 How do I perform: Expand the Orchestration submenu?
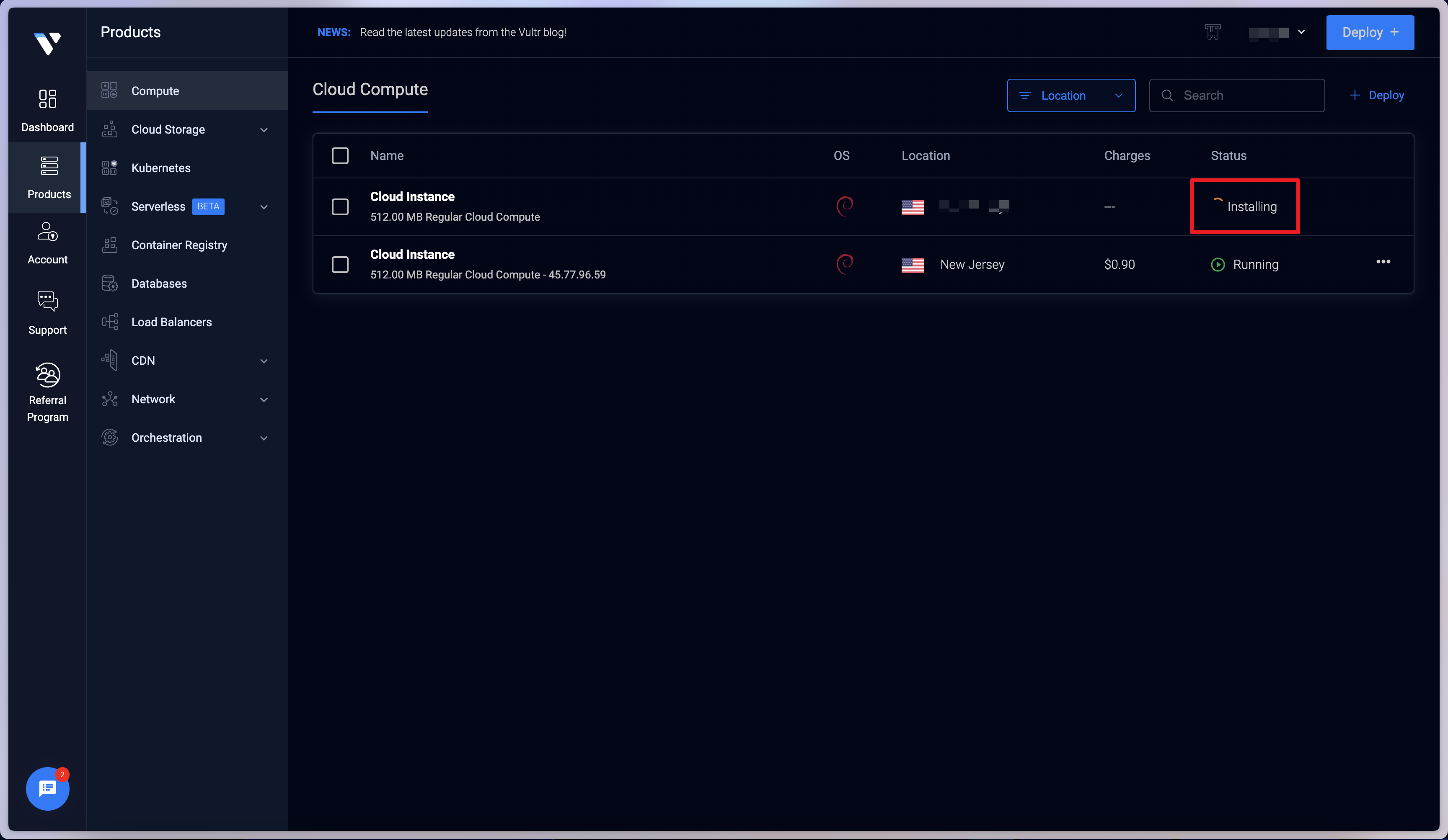[264, 438]
